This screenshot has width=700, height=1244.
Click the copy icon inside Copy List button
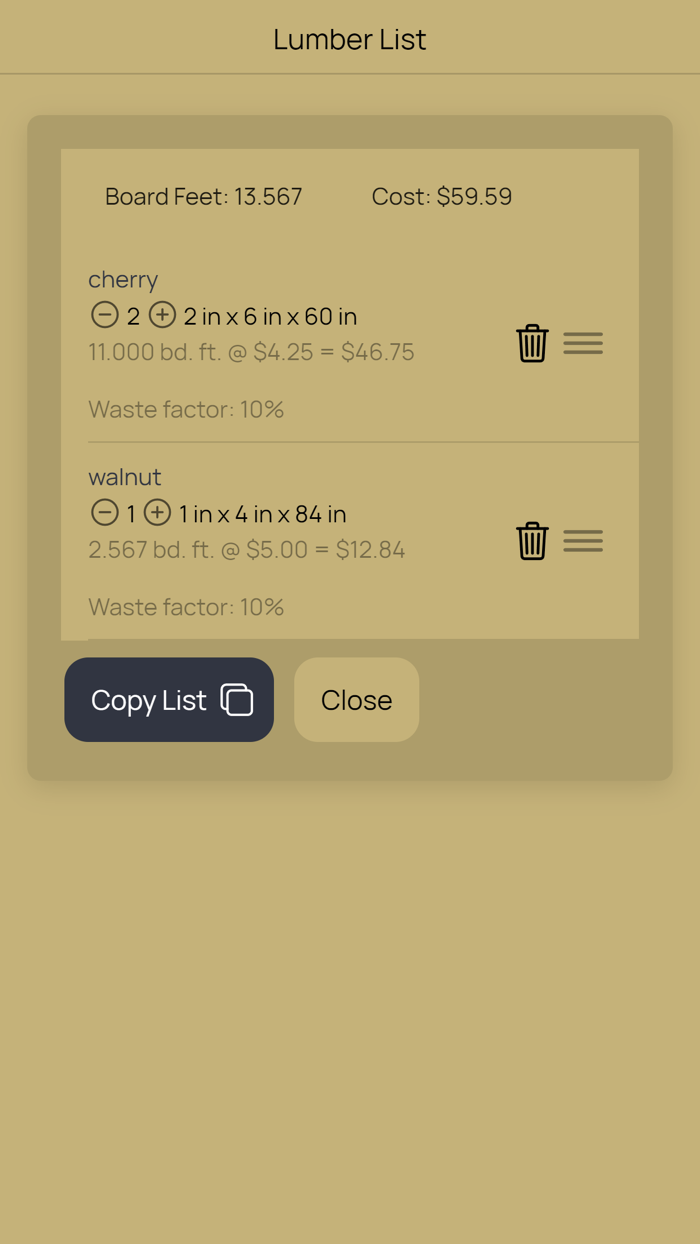point(237,700)
